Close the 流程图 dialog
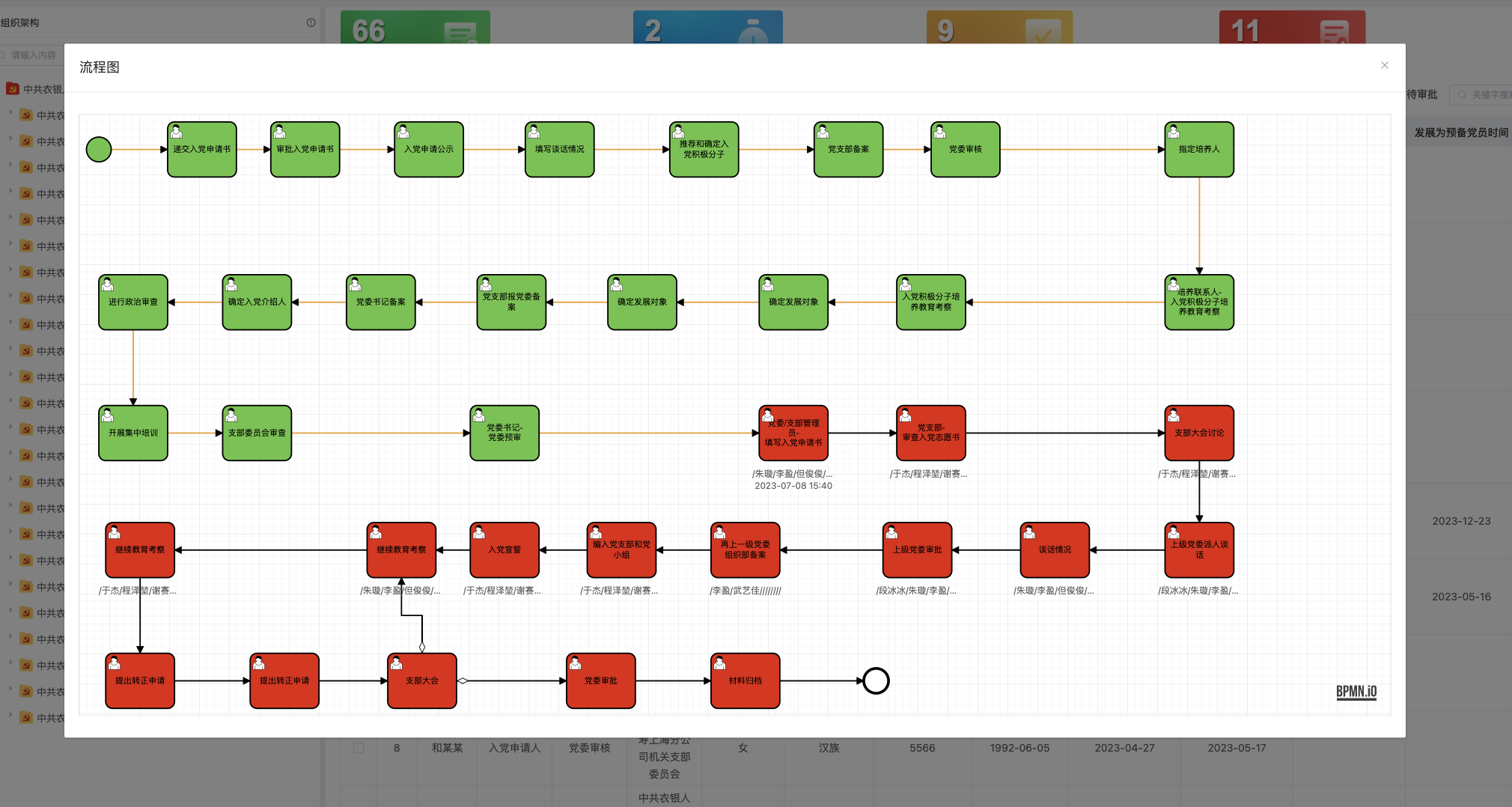This screenshot has height=807, width=1512. pyautogui.click(x=1384, y=65)
